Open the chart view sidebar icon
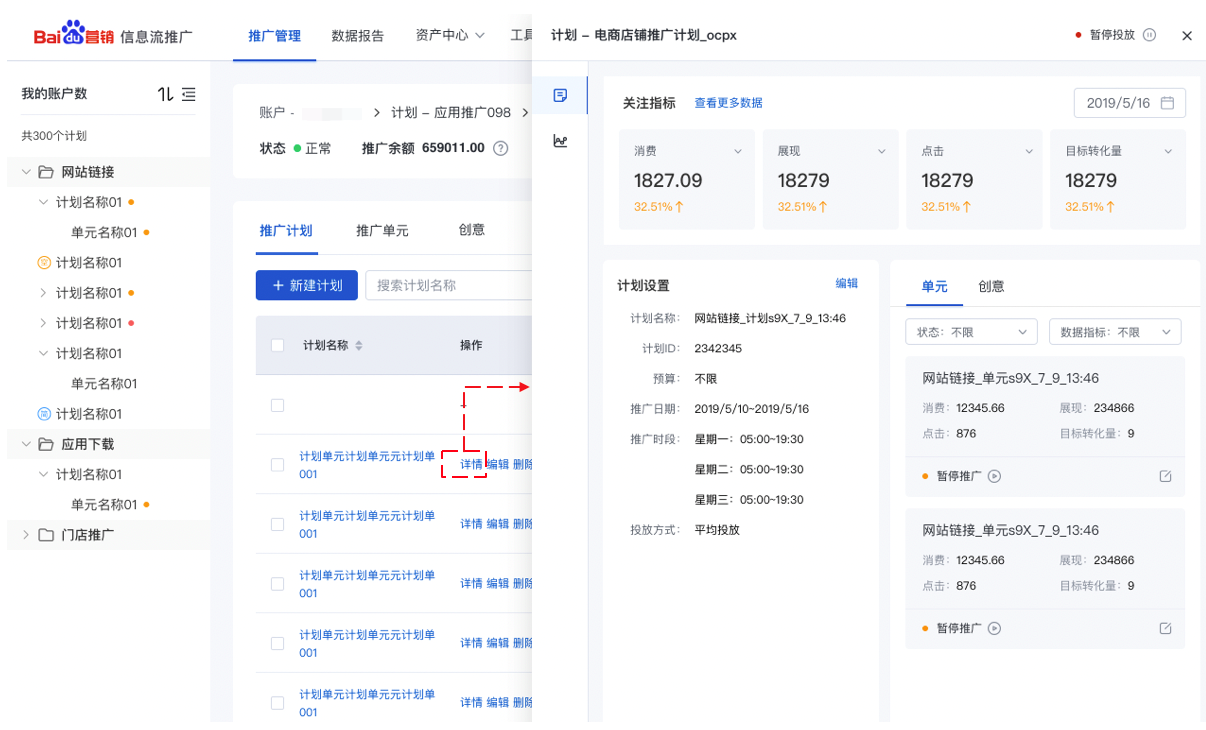The width and height of the screenshot is (1206, 730). click(560, 141)
